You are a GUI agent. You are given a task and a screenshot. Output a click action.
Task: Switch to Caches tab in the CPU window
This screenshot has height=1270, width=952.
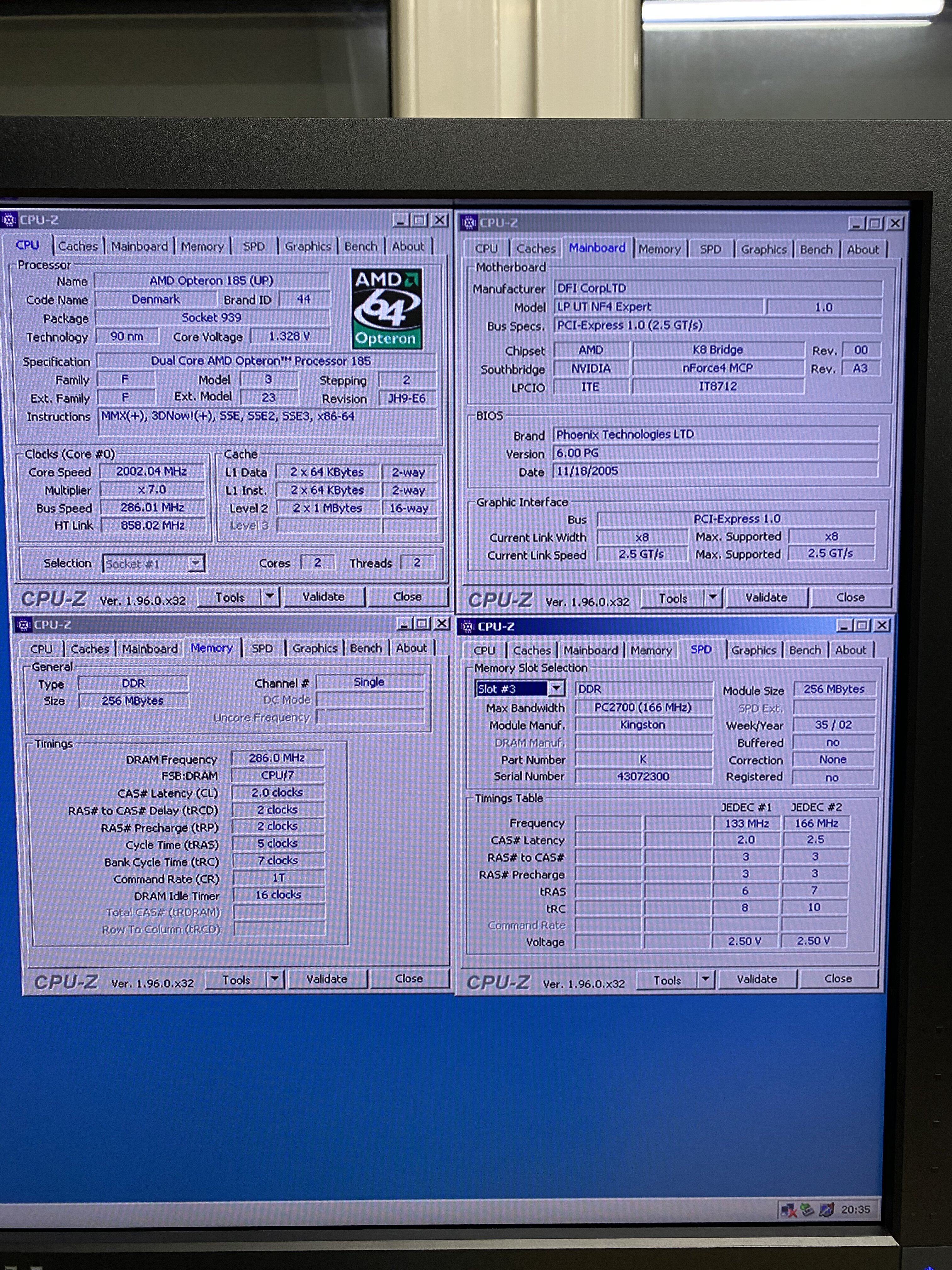click(x=77, y=246)
